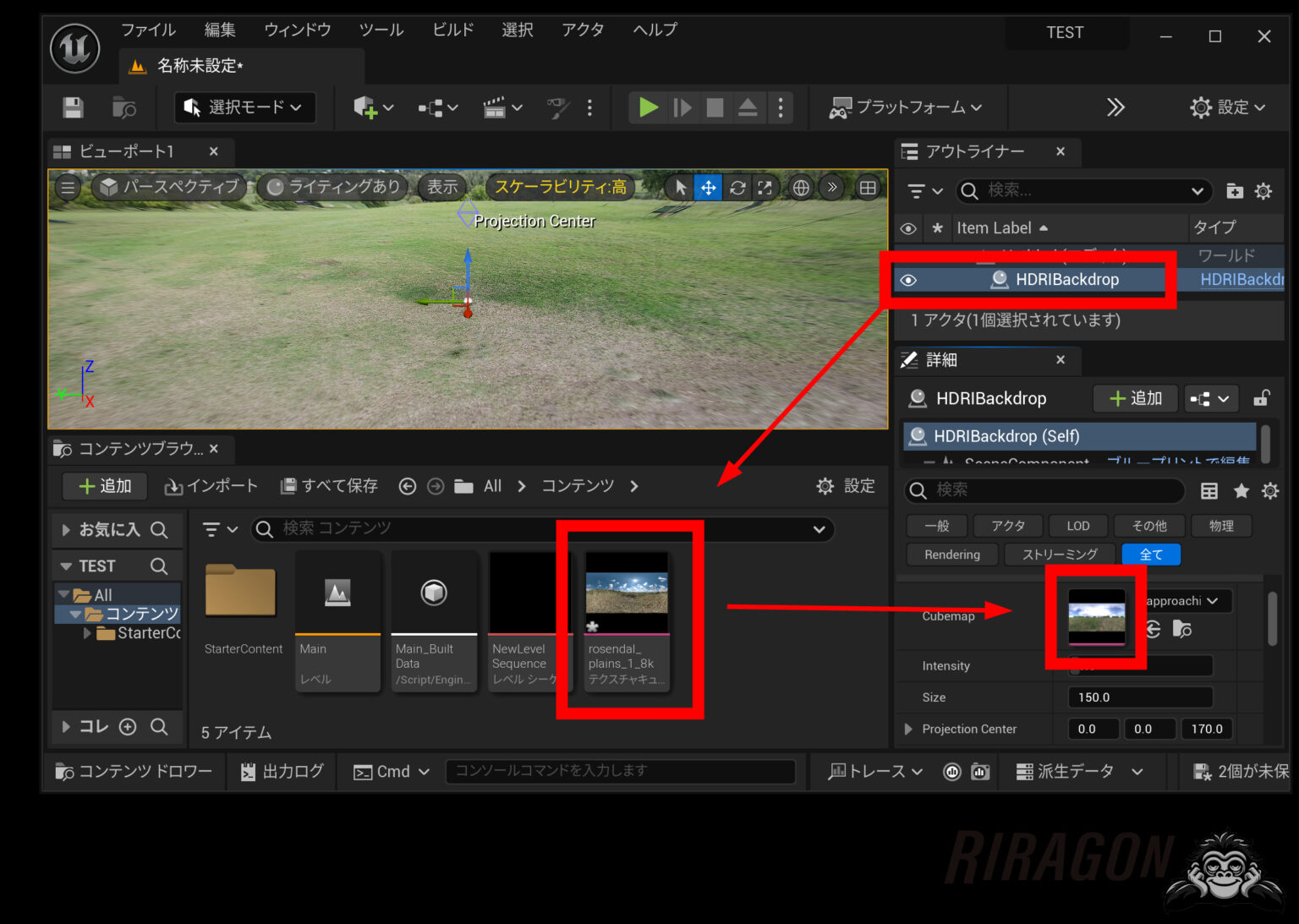Expand the Projection Center property row
Viewport: 1299px width, 924px height.
[x=909, y=729]
